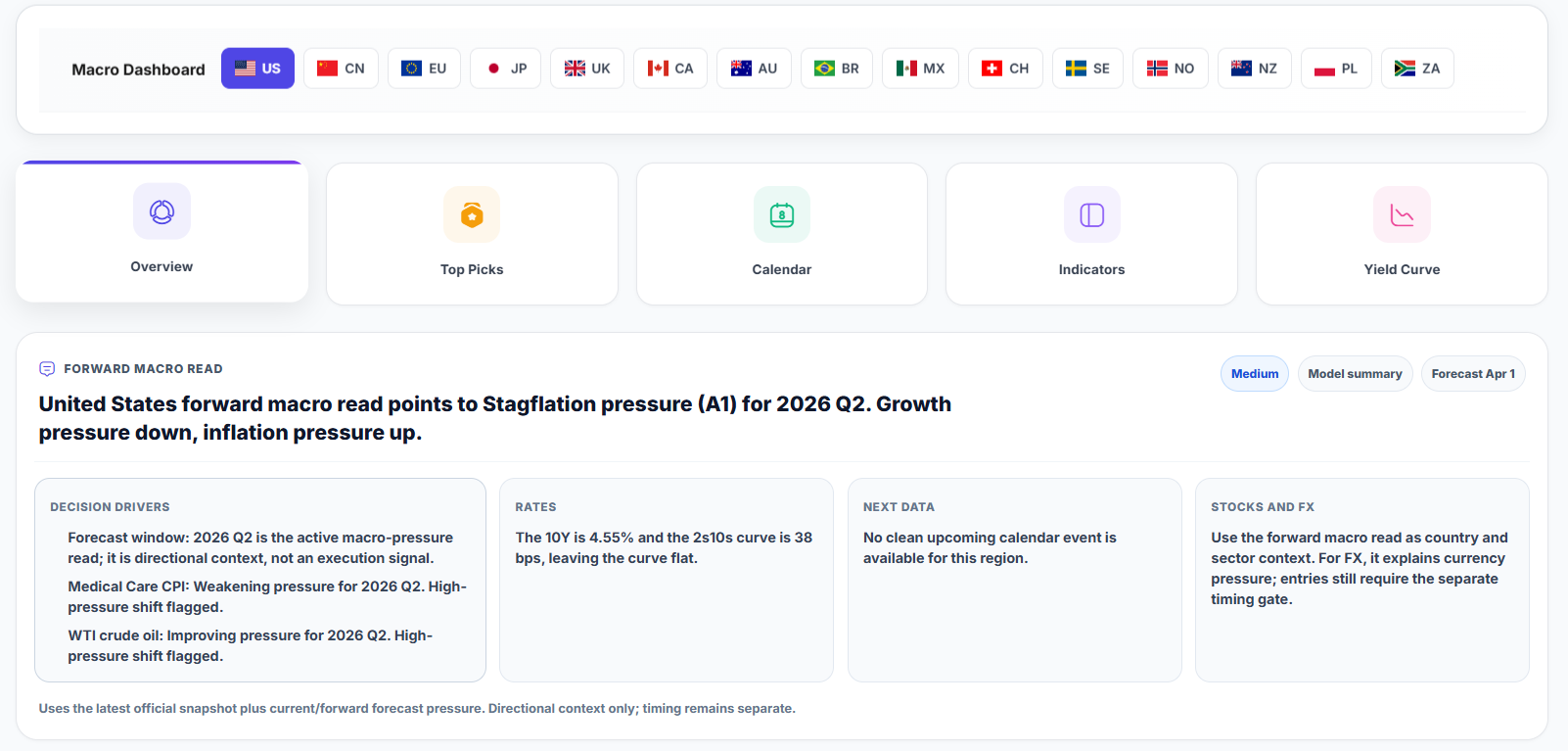
Task: Click the Stagflation pressure headline
Action: 494,418
